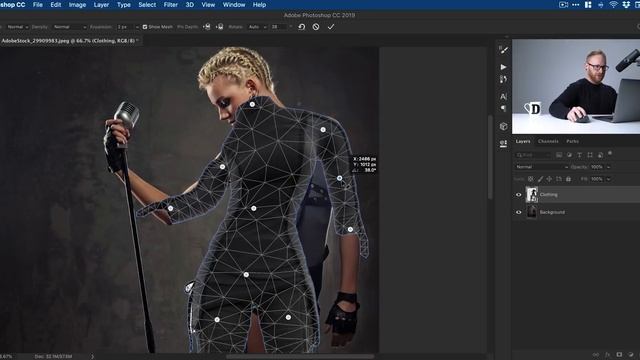This screenshot has width=640, height=360.
Task: Click the screen recording camera menu bar icon
Action: (563, 5)
